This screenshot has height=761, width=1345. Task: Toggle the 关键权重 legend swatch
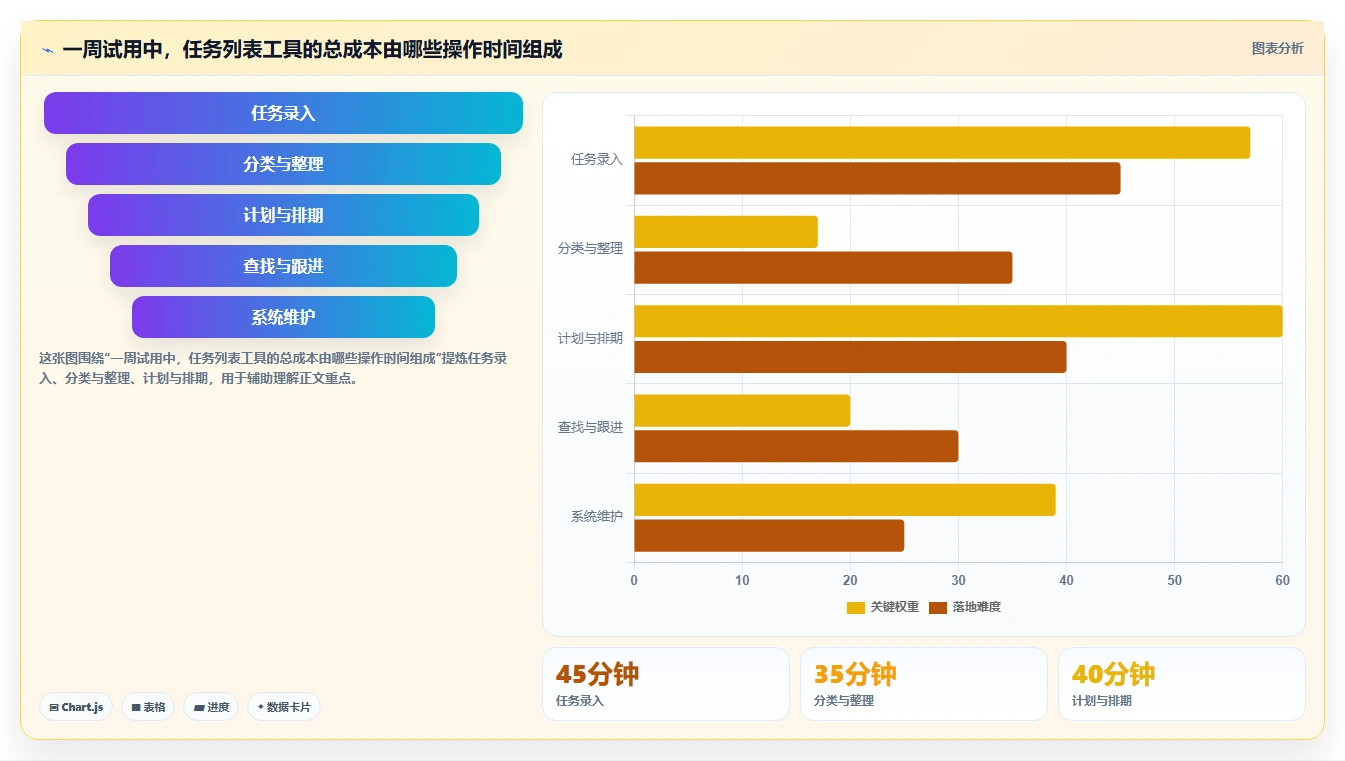coord(855,607)
